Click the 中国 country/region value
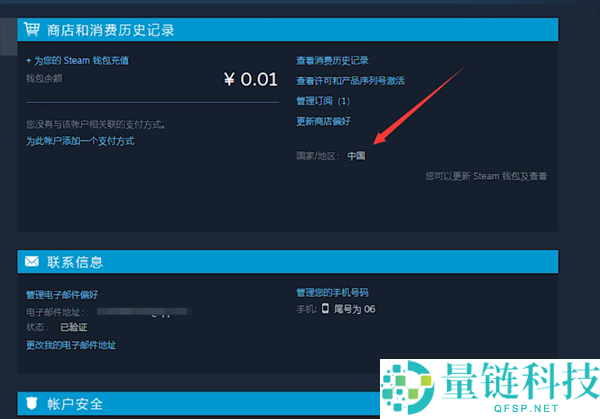Viewport: 600px width, 419px height. pyautogui.click(x=356, y=156)
